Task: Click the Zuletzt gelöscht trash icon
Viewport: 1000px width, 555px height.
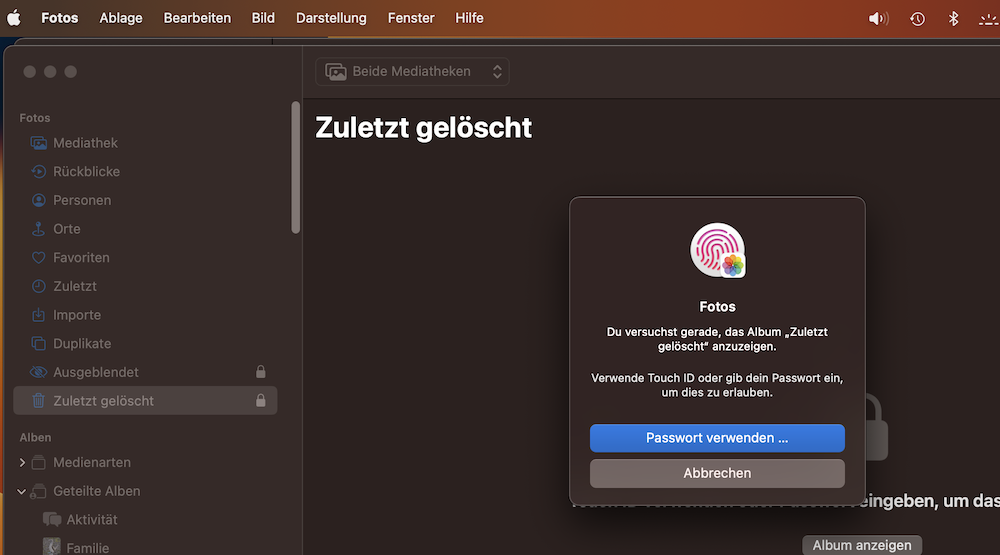Action: coord(38,401)
